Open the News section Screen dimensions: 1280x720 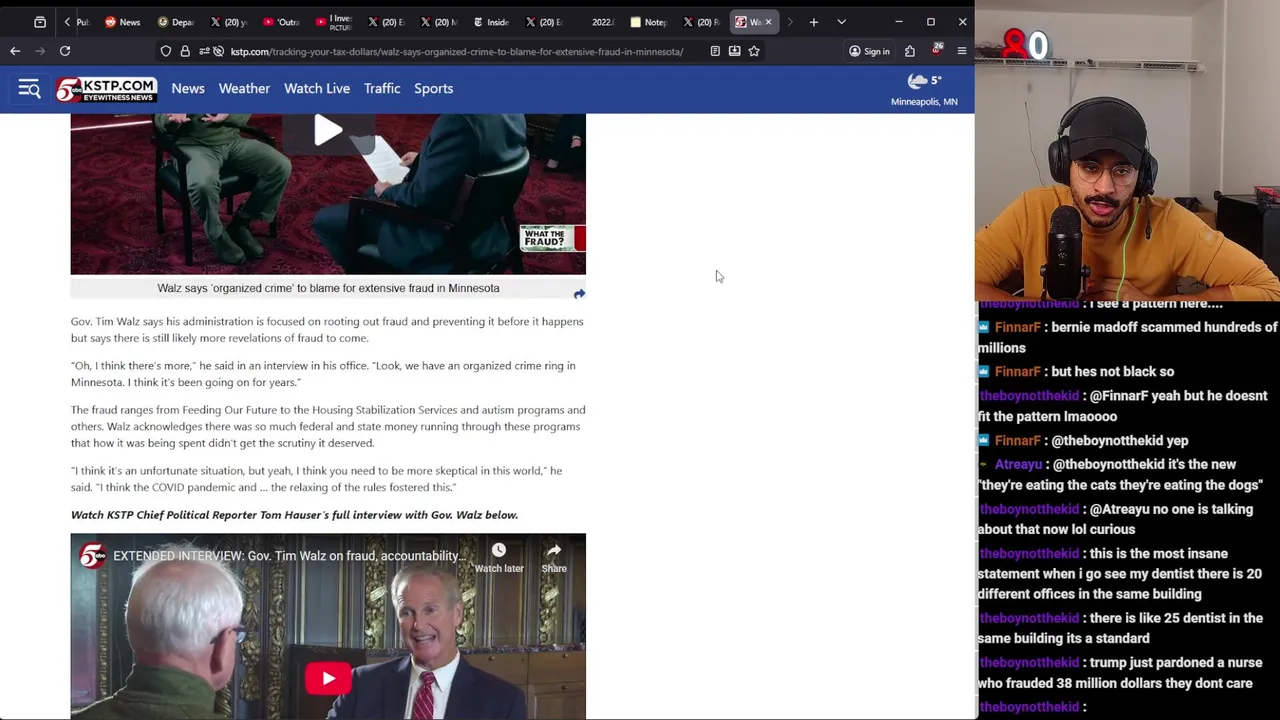[188, 88]
